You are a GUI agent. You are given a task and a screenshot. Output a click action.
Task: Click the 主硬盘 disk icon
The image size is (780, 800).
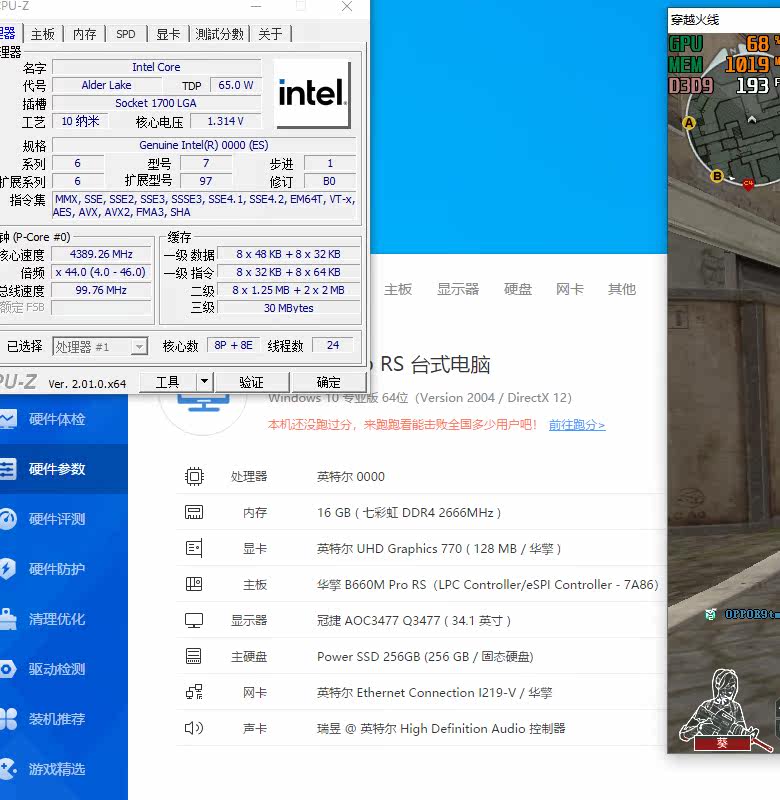[194, 656]
